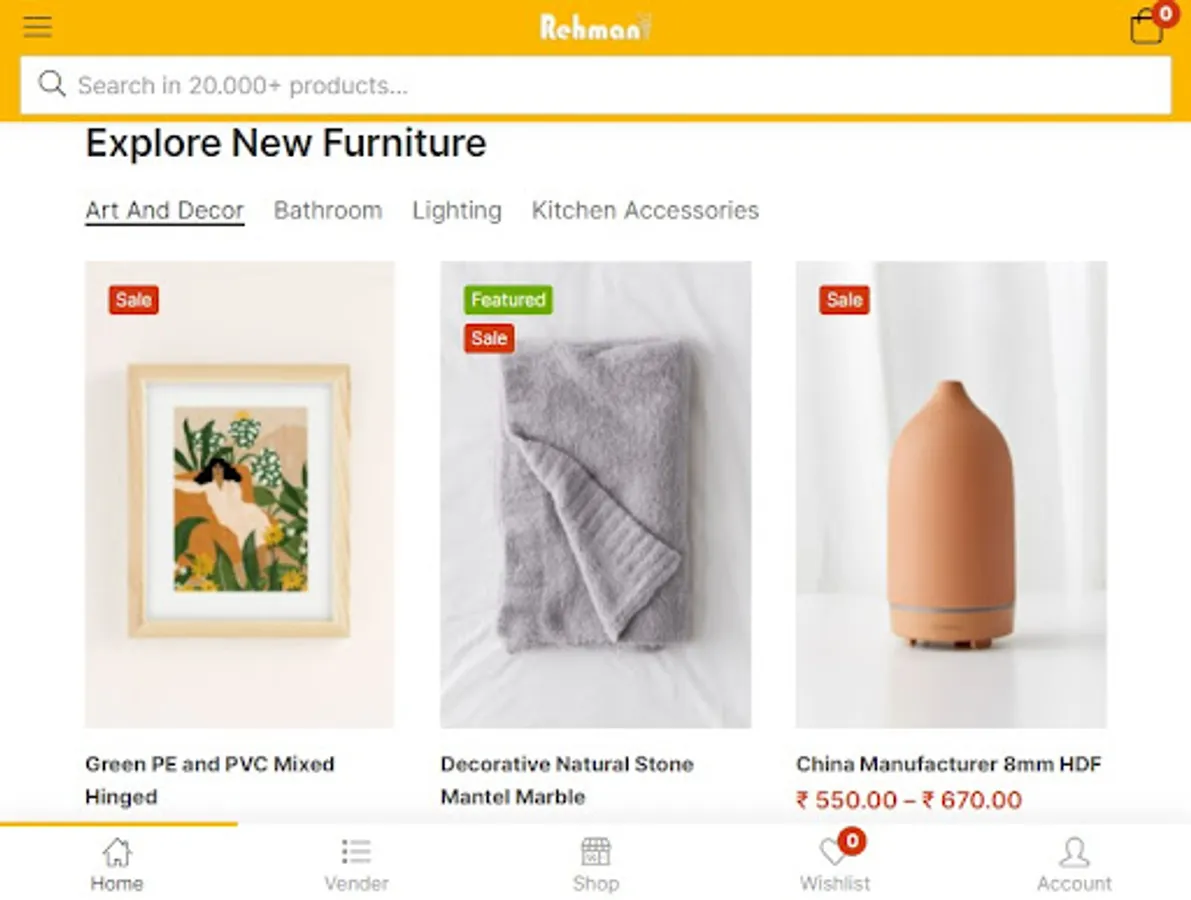
Task: Select the Lighting category tab
Action: [x=457, y=211]
